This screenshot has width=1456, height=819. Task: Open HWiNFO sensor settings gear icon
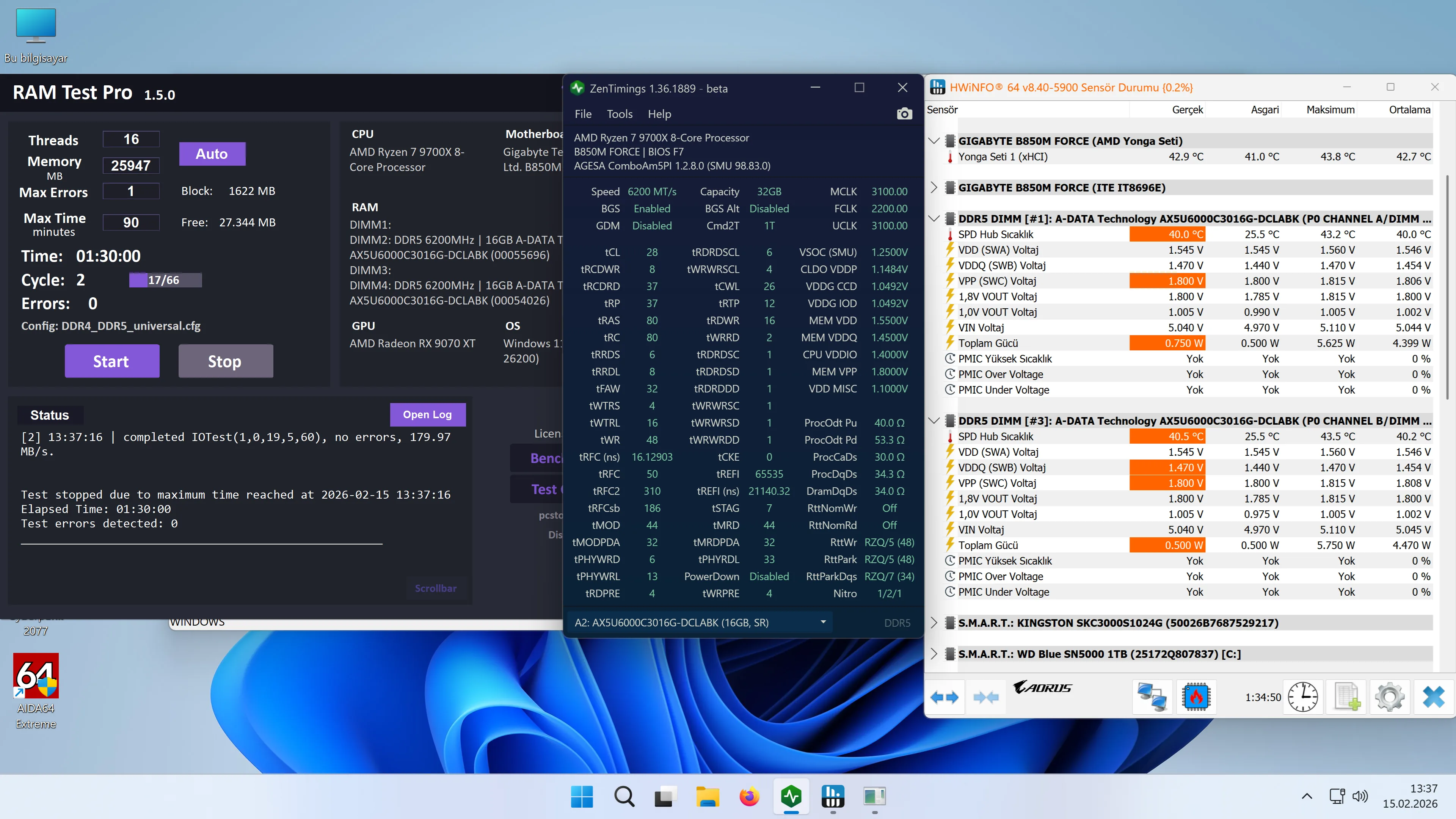pos(1390,697)
